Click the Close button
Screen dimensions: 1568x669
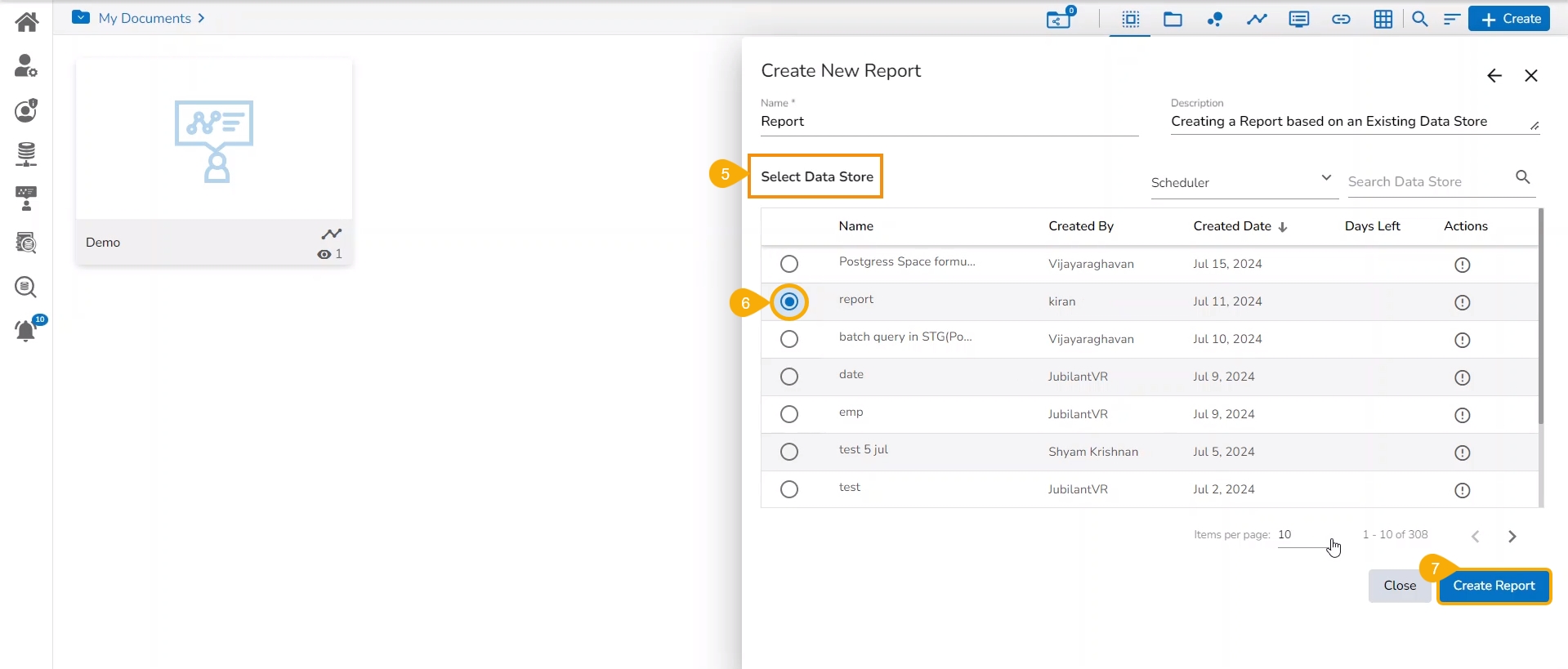pos(1399,586)
